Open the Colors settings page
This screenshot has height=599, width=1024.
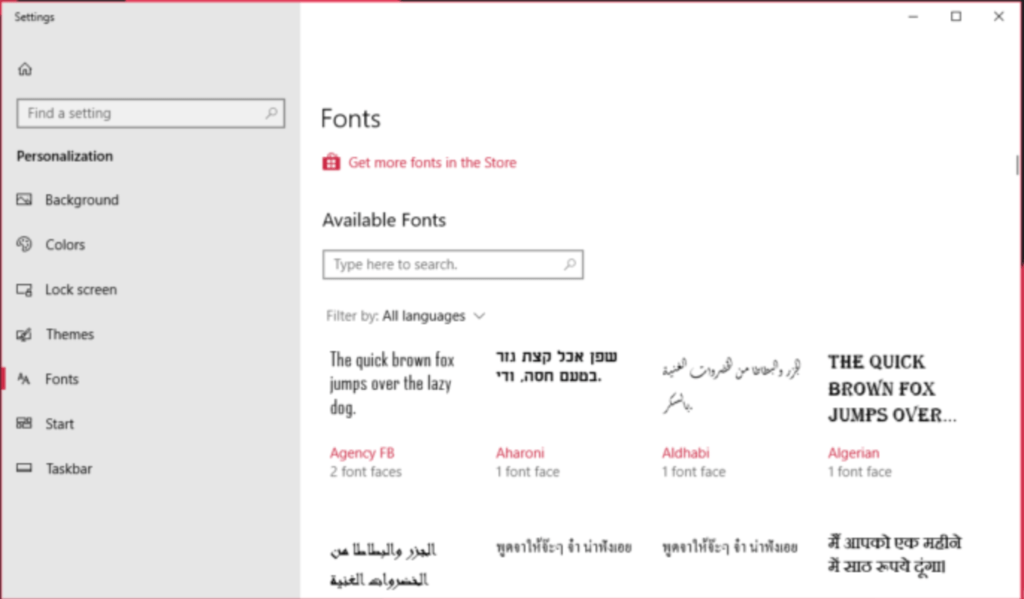[x=150, y=244]
